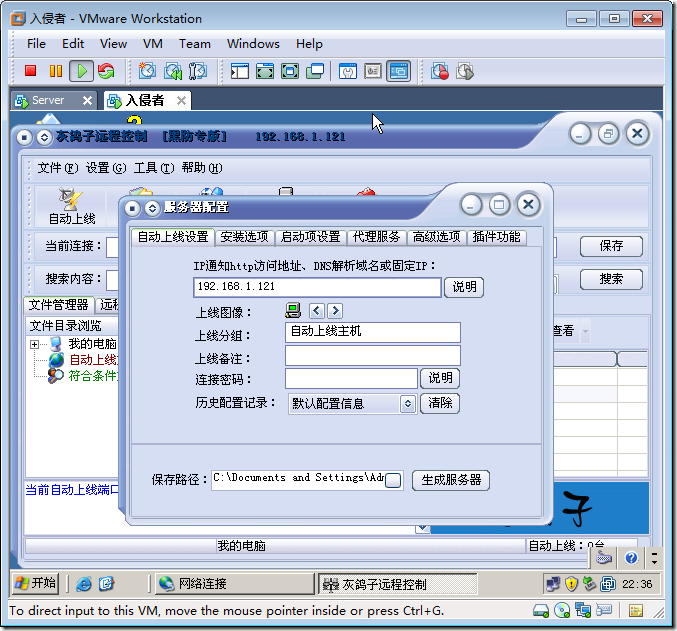The height and width of the screenshot is (631, 677).
Task: Click the blue help question mark icon
Action: pyautogui.click(x=631, y=558)
